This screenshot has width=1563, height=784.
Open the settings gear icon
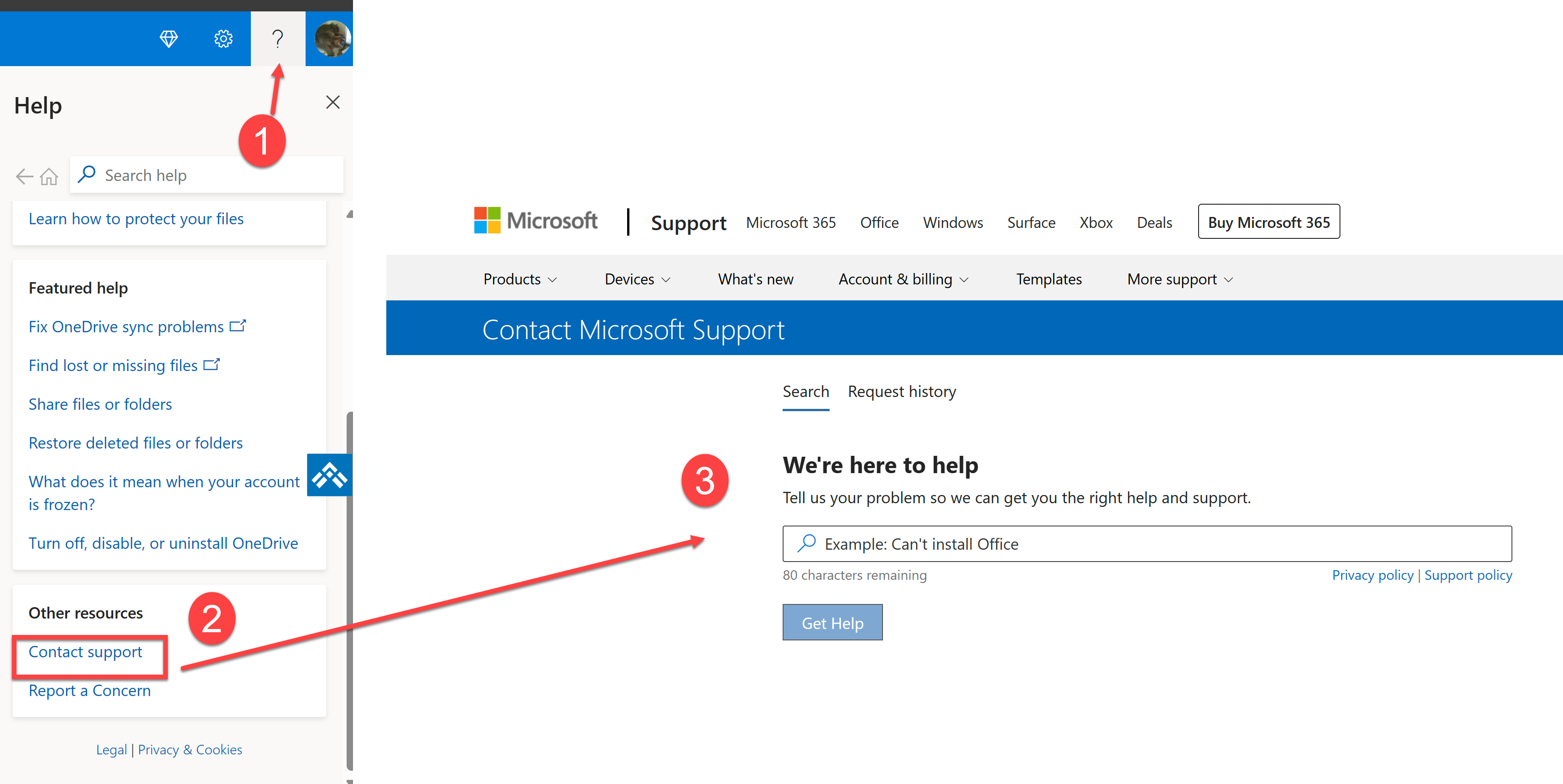click(x=223, y=39)
